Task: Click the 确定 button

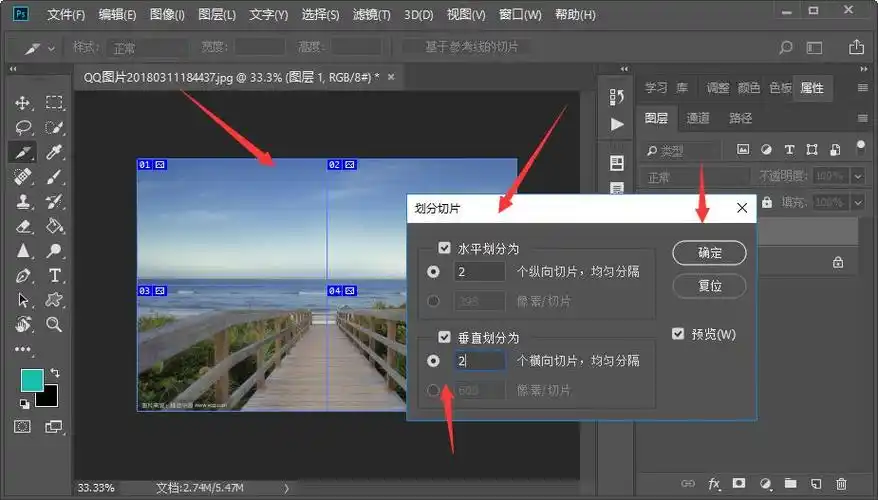Action: pos(709,252)
